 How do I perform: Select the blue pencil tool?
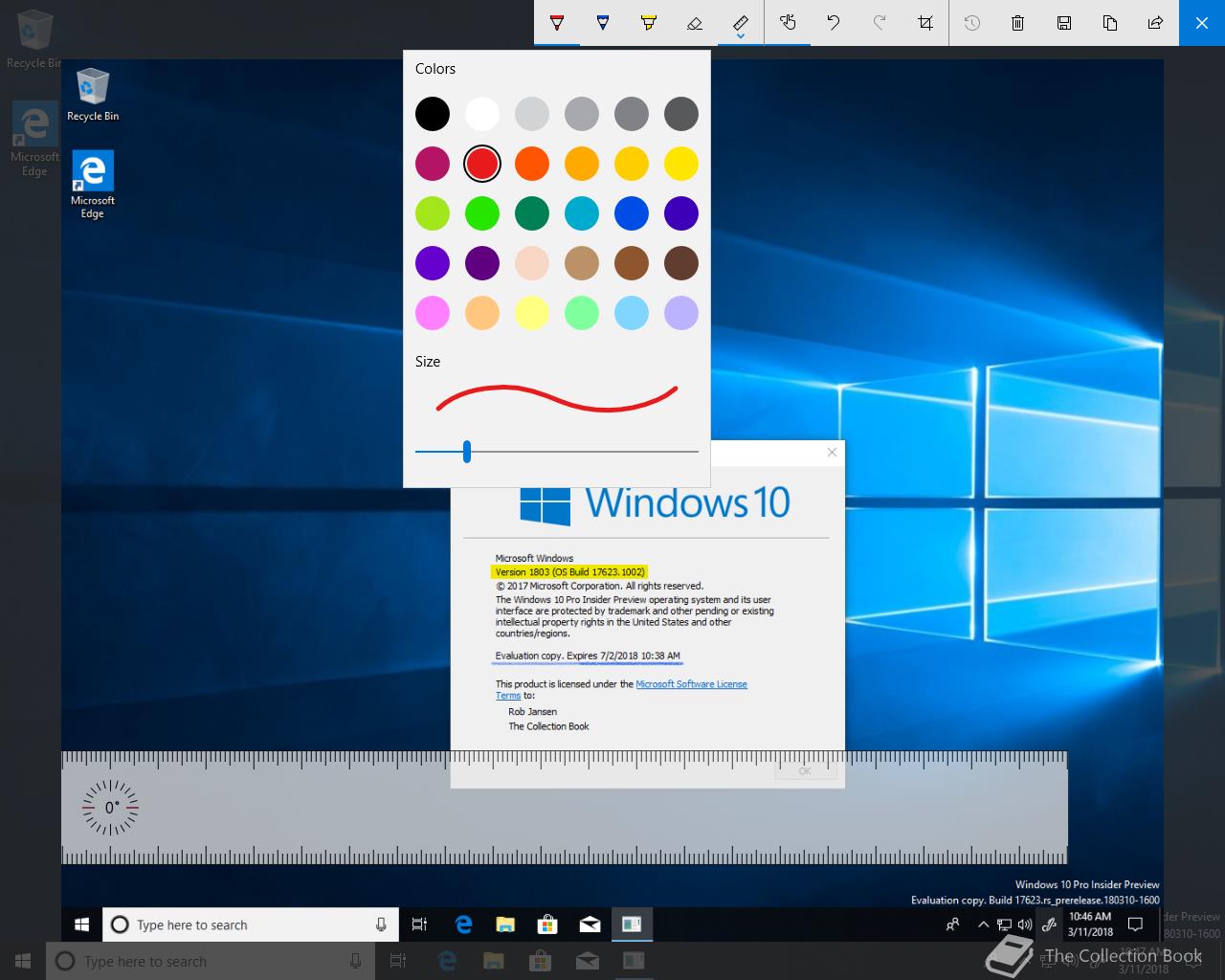tap(603, 22)
